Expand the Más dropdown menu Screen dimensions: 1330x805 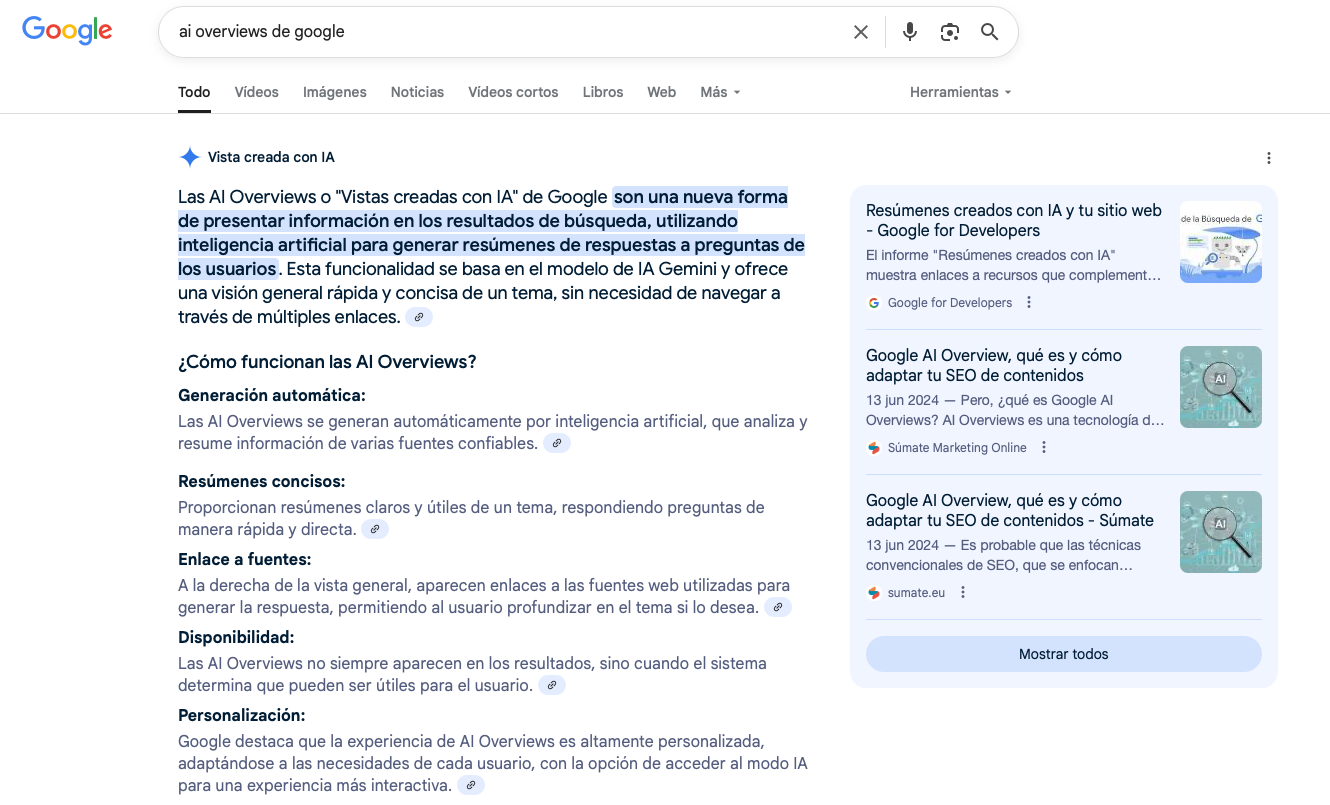tap(720, 92)
